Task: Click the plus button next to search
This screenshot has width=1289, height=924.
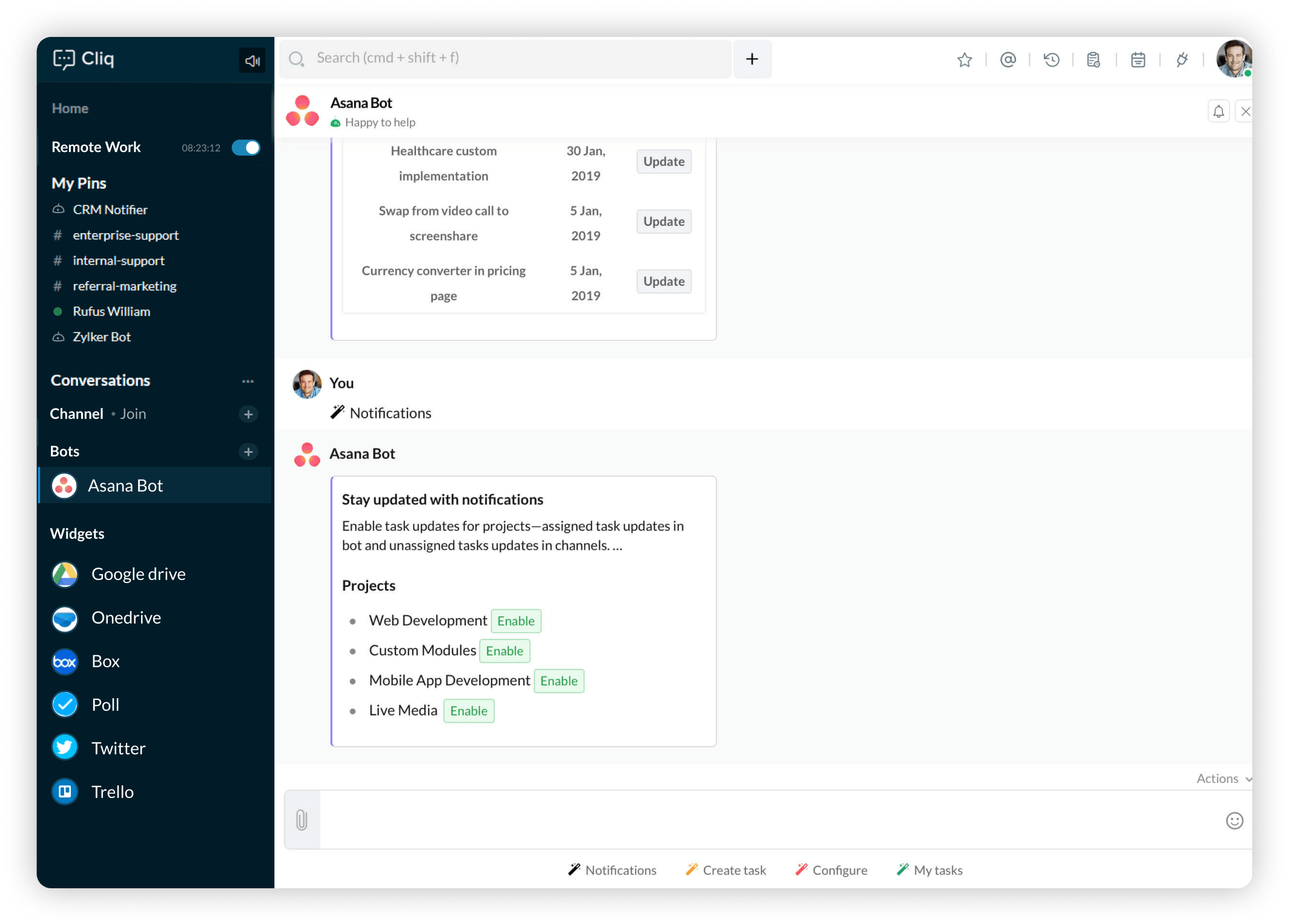Action: pyautogui.click(x=752, y=59)
